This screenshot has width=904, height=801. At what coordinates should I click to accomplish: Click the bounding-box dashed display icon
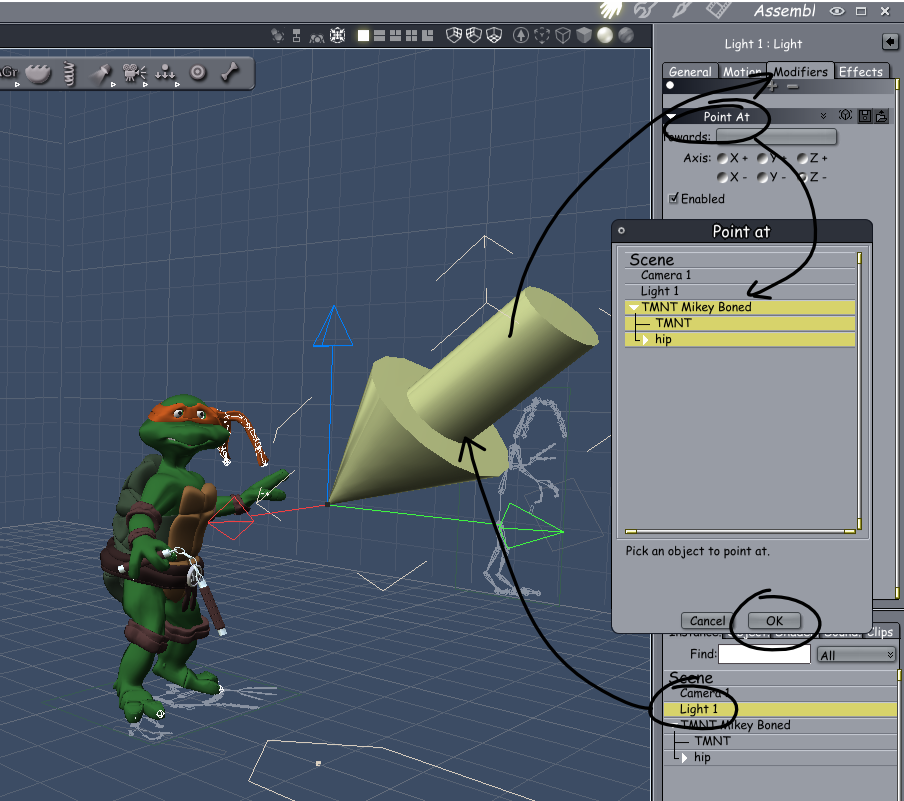pyautogui.click(x=542, y=36)
